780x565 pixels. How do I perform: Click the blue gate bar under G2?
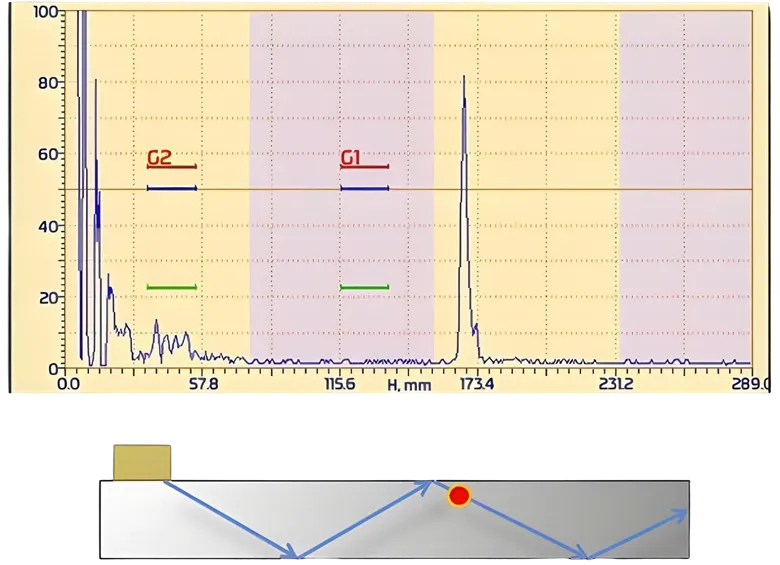point(172,188)
